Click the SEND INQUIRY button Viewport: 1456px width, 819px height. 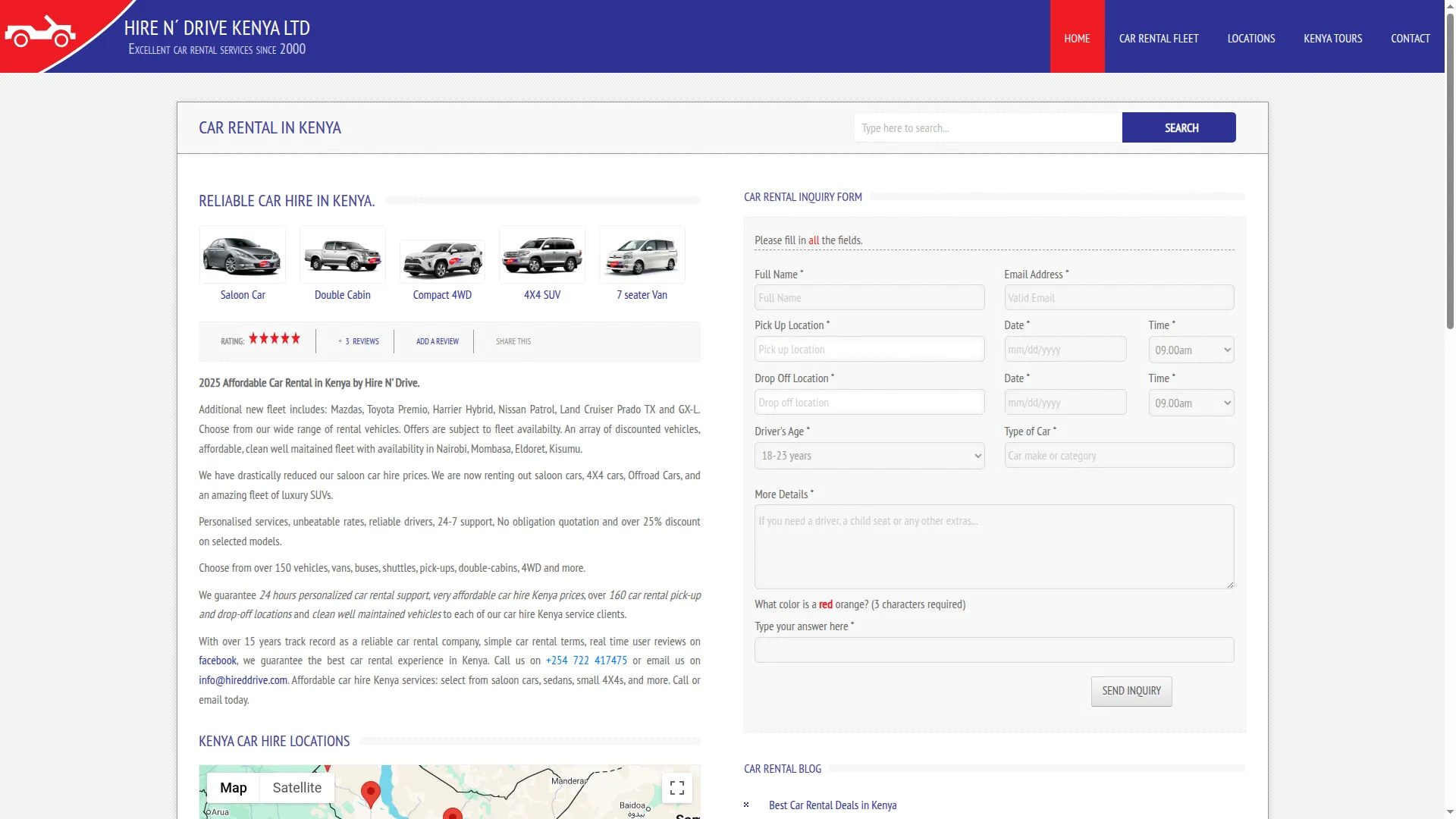click(x=1131, y=691)
